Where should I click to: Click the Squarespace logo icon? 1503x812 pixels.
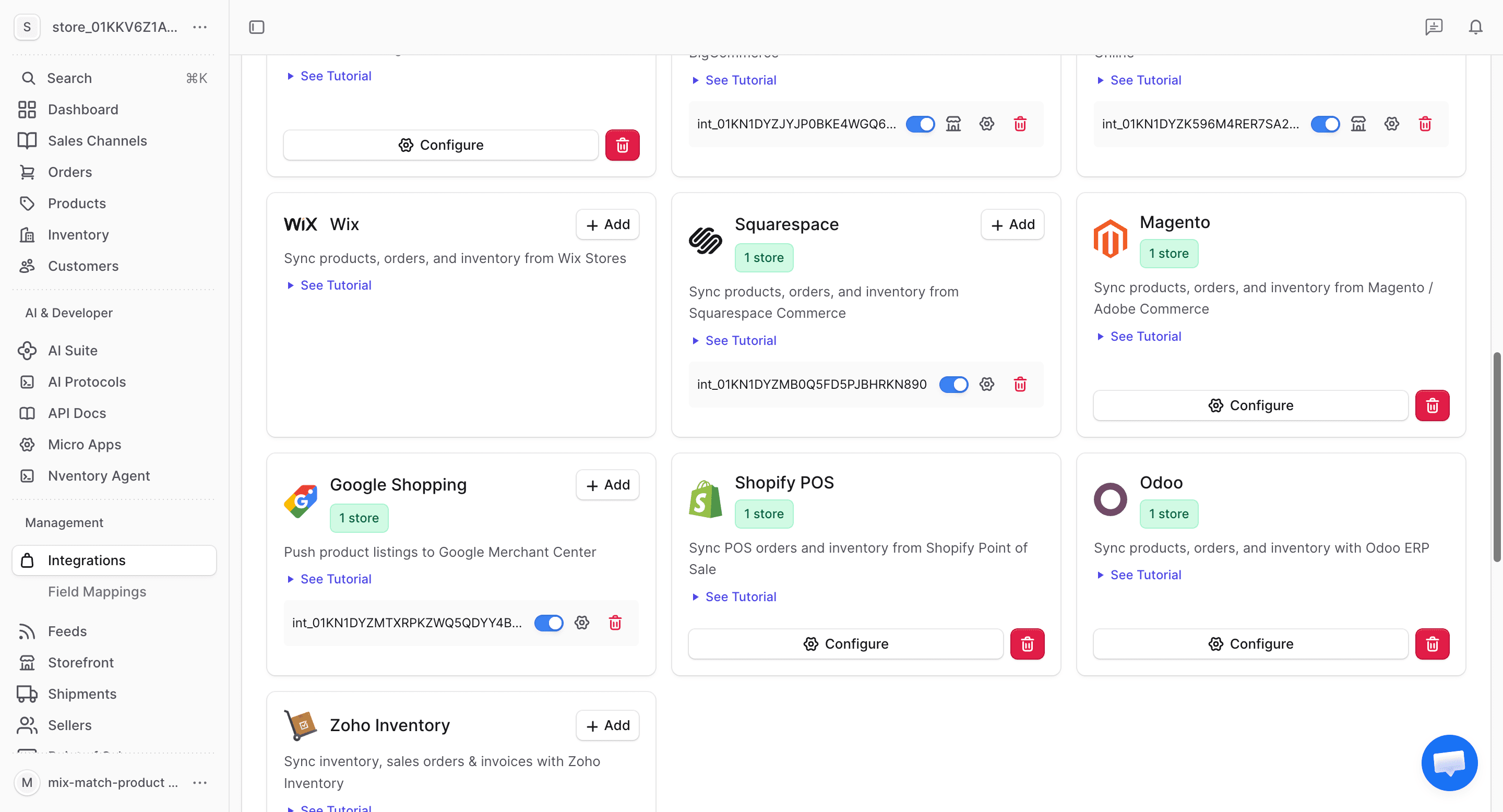706,241
